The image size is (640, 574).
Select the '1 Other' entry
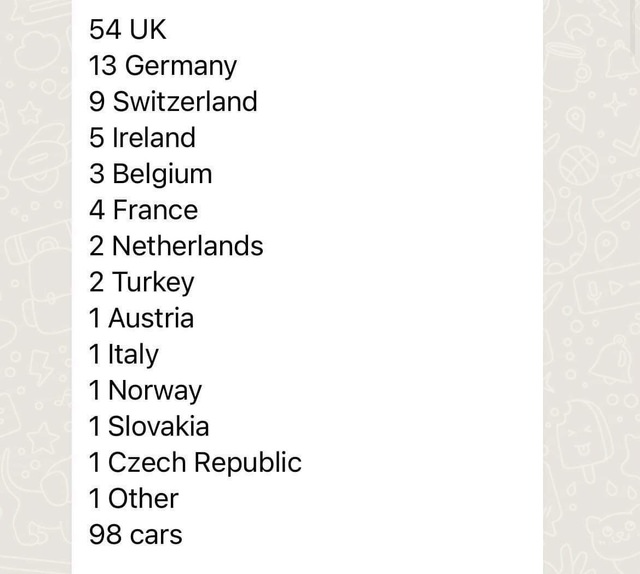[x=134, y=498]
